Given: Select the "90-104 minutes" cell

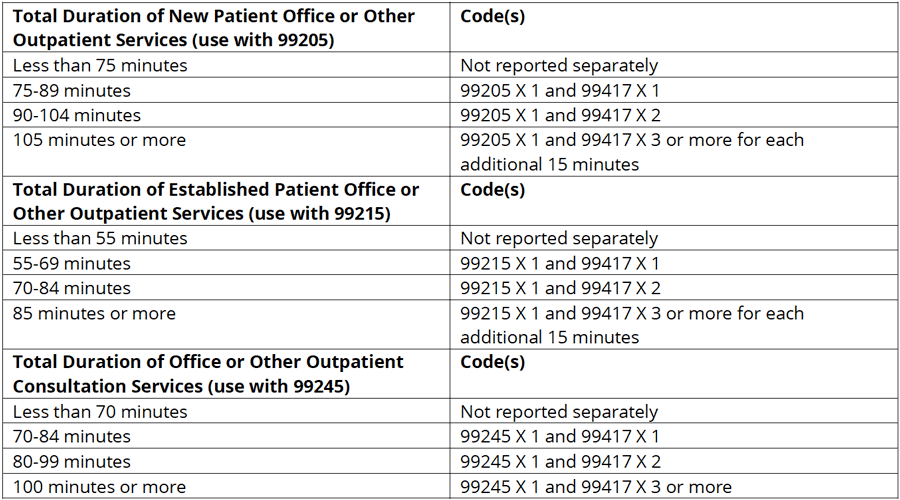Looking at the screenshot, I should pyautogui.click(x=77, y=116).
